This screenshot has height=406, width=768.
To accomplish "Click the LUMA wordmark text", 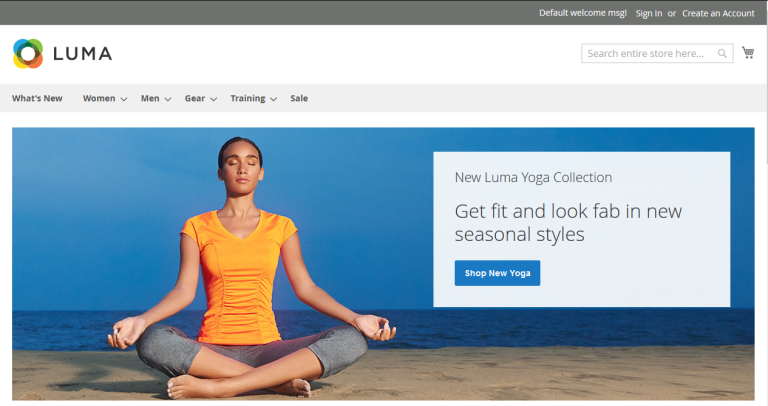I will click(x=81, y=54).
